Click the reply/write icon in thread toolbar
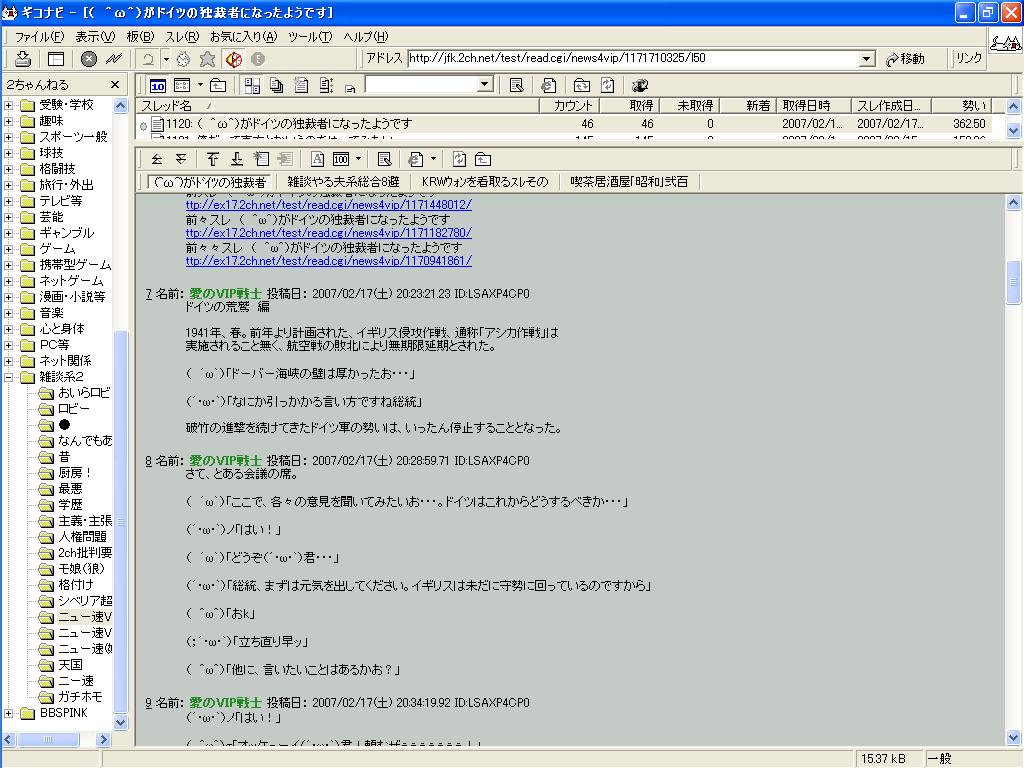The image size is (1024, 768). pos(385,159)
